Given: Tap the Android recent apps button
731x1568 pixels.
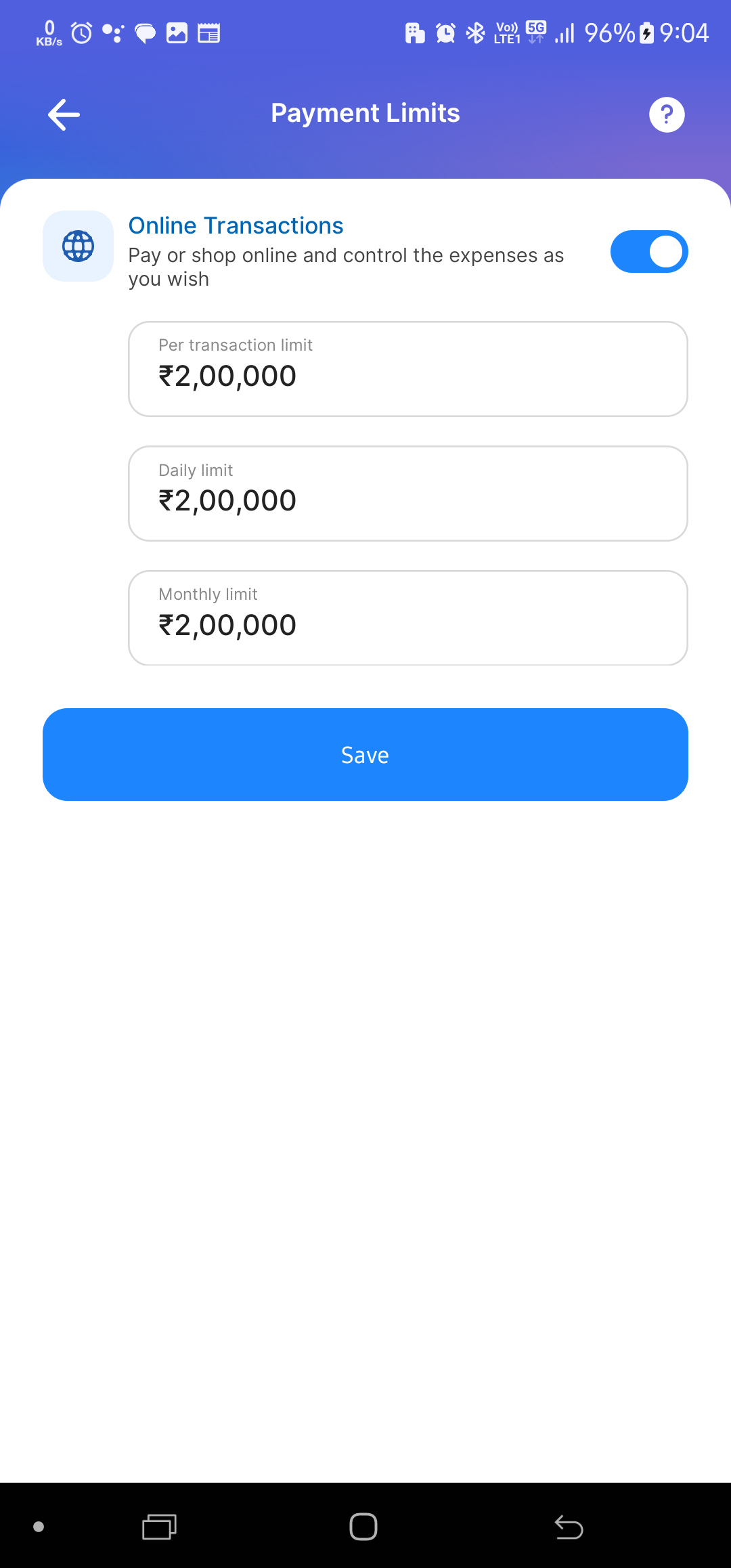Looking at the screenshot, I should (159, 1527).
